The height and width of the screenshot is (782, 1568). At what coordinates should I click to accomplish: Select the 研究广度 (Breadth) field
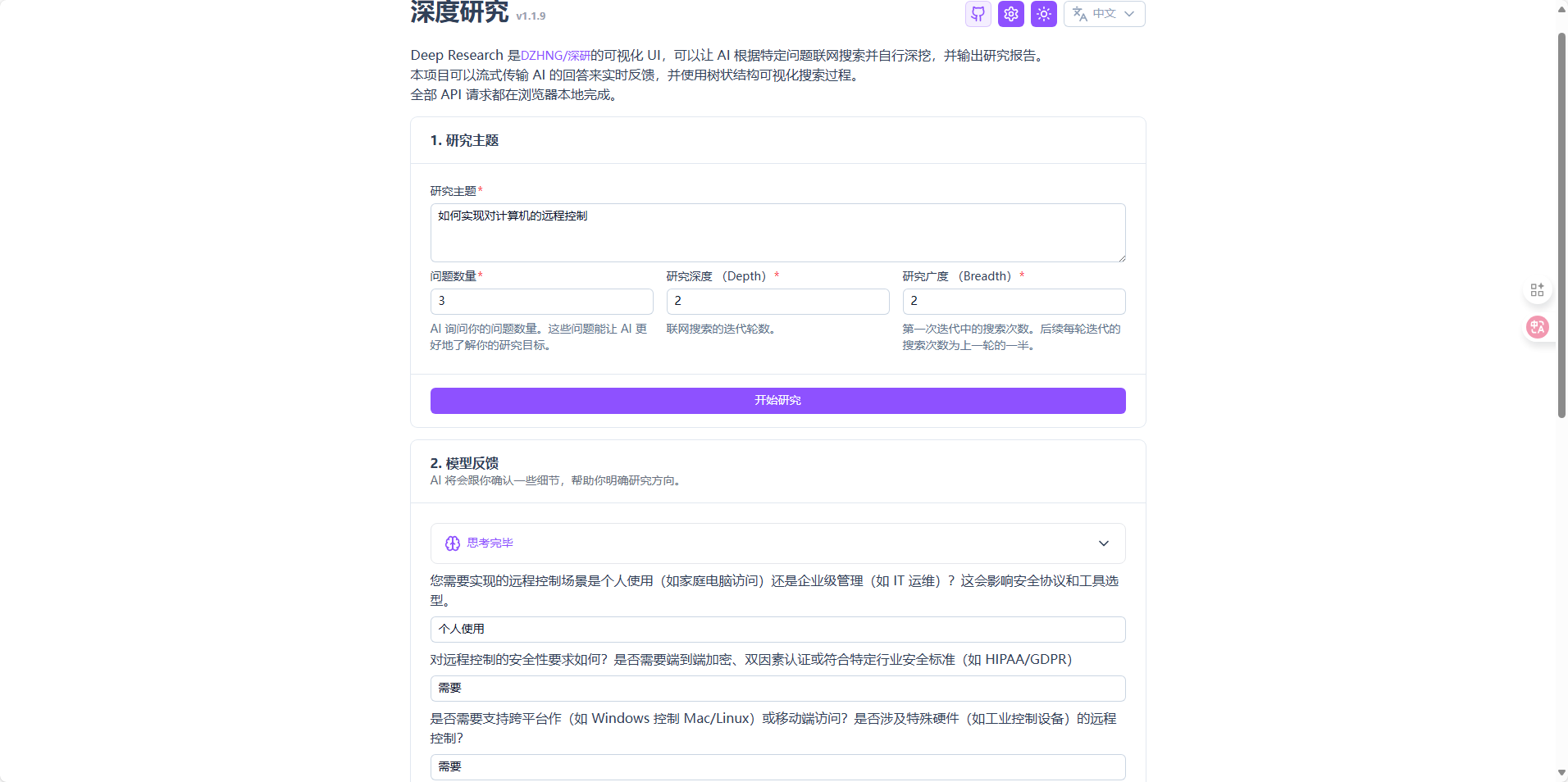pos(1013,302)
